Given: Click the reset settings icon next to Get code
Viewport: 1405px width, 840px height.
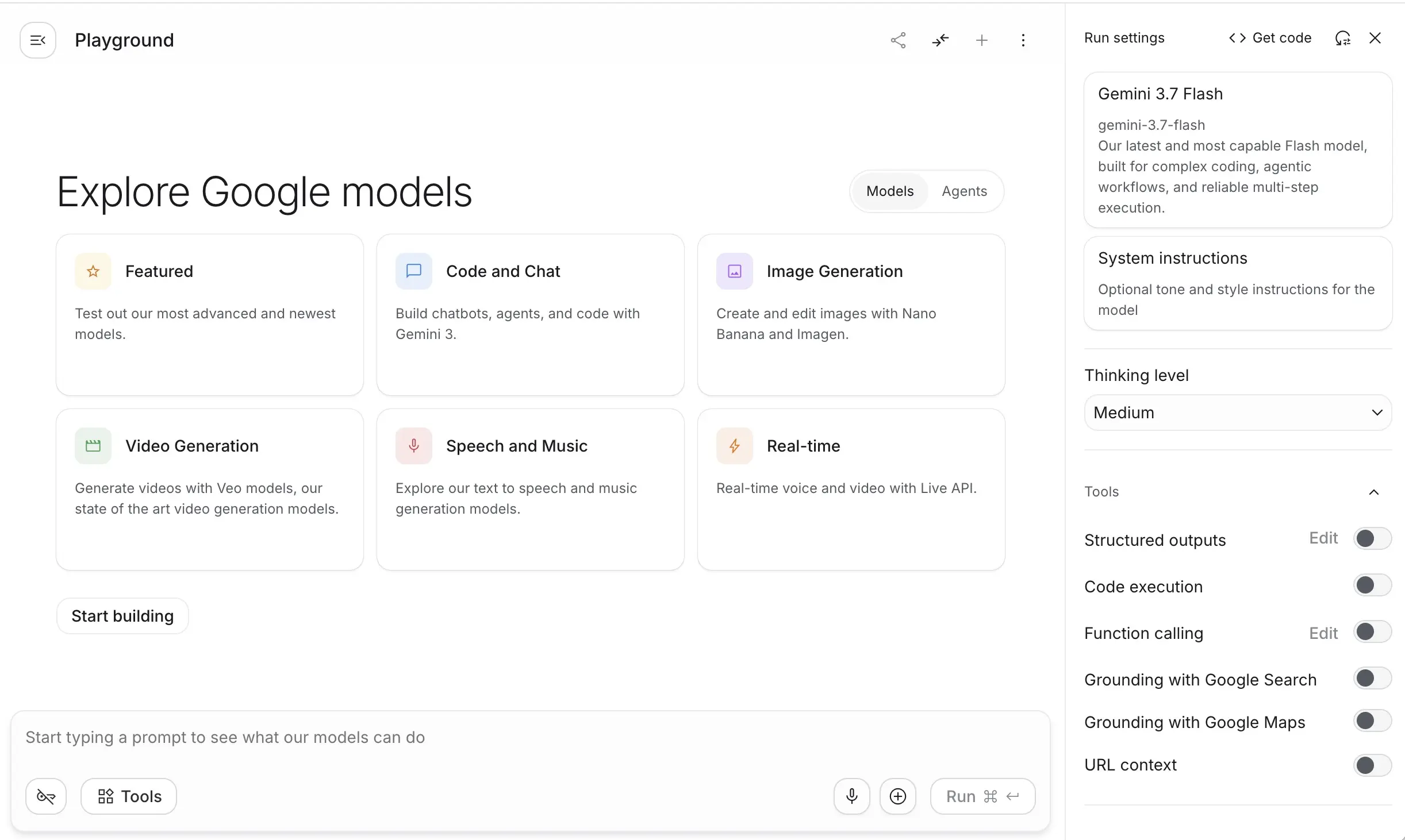Looking at the screenshot, I should [1343, 38].
